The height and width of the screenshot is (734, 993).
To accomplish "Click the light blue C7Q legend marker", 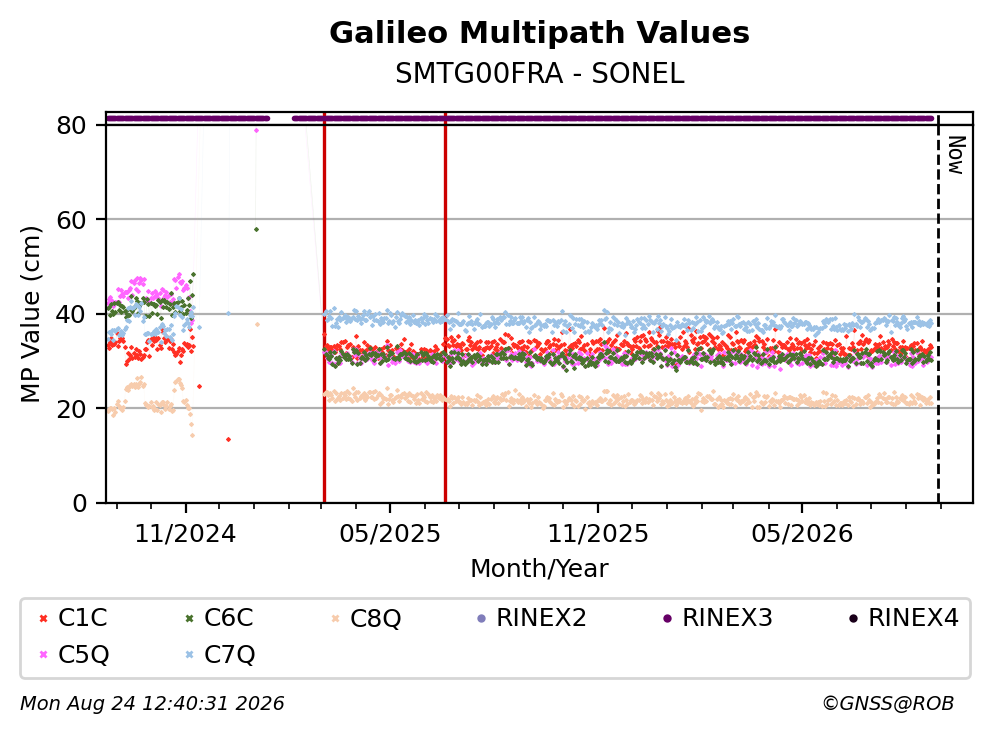I will [189, 655].
